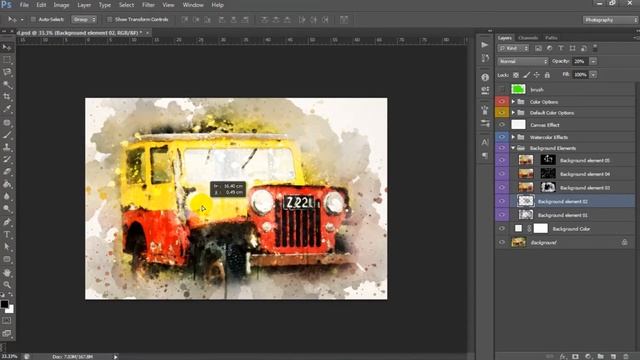Open the File menu
Viewport: 640px width, 360px height.
point(24,5)
